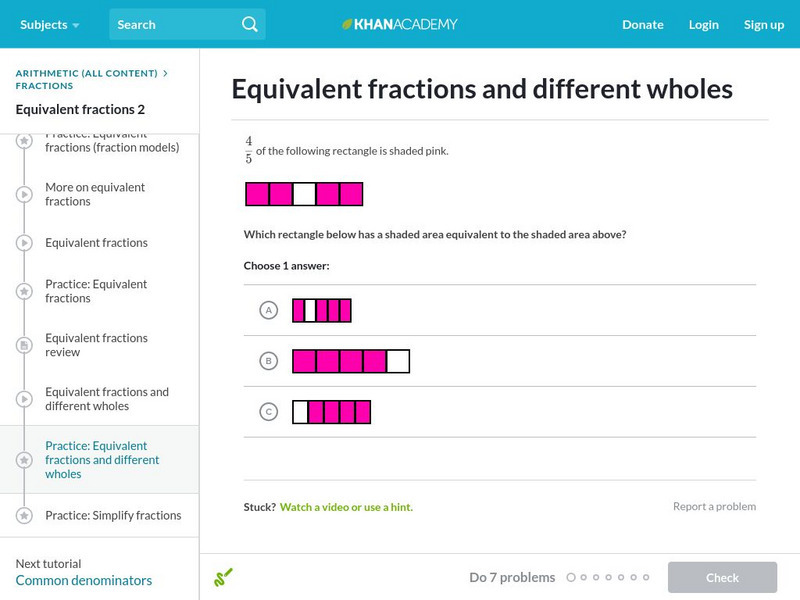Click inside the Search input field

point(160,24)
